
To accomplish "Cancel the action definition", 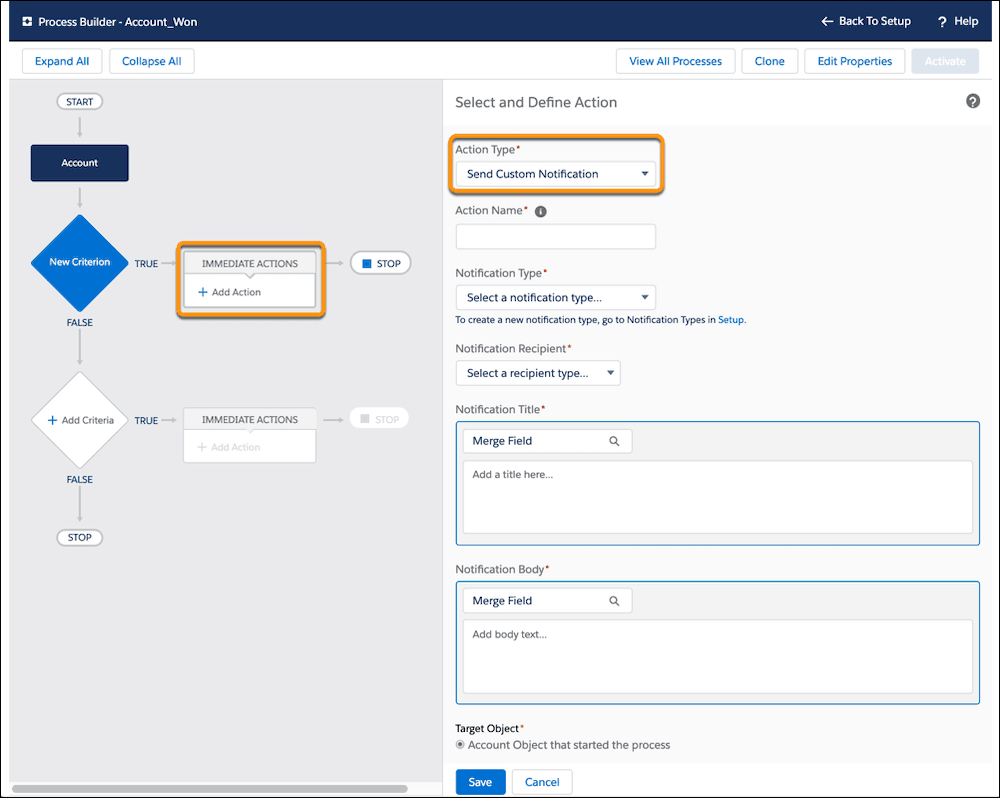I will (542, 782).
